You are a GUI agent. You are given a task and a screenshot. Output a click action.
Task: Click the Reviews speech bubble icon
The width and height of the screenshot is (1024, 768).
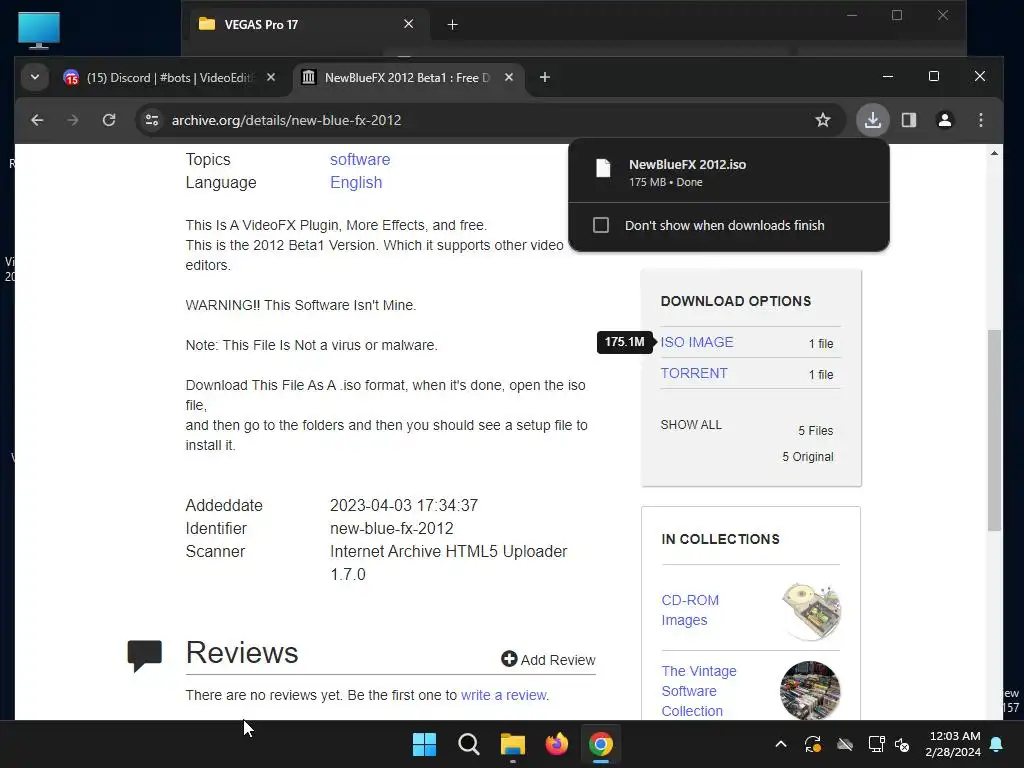coord(144,656)
